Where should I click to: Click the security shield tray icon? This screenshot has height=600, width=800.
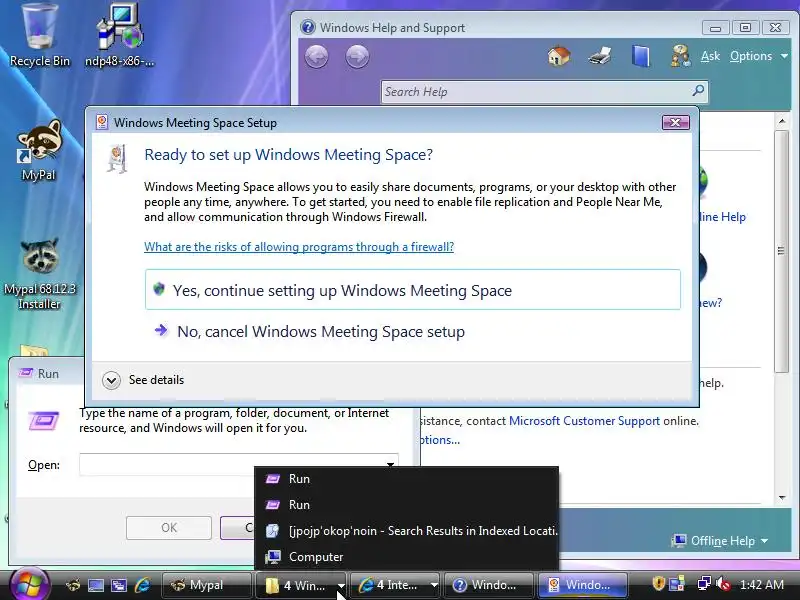tap(659, 583)
